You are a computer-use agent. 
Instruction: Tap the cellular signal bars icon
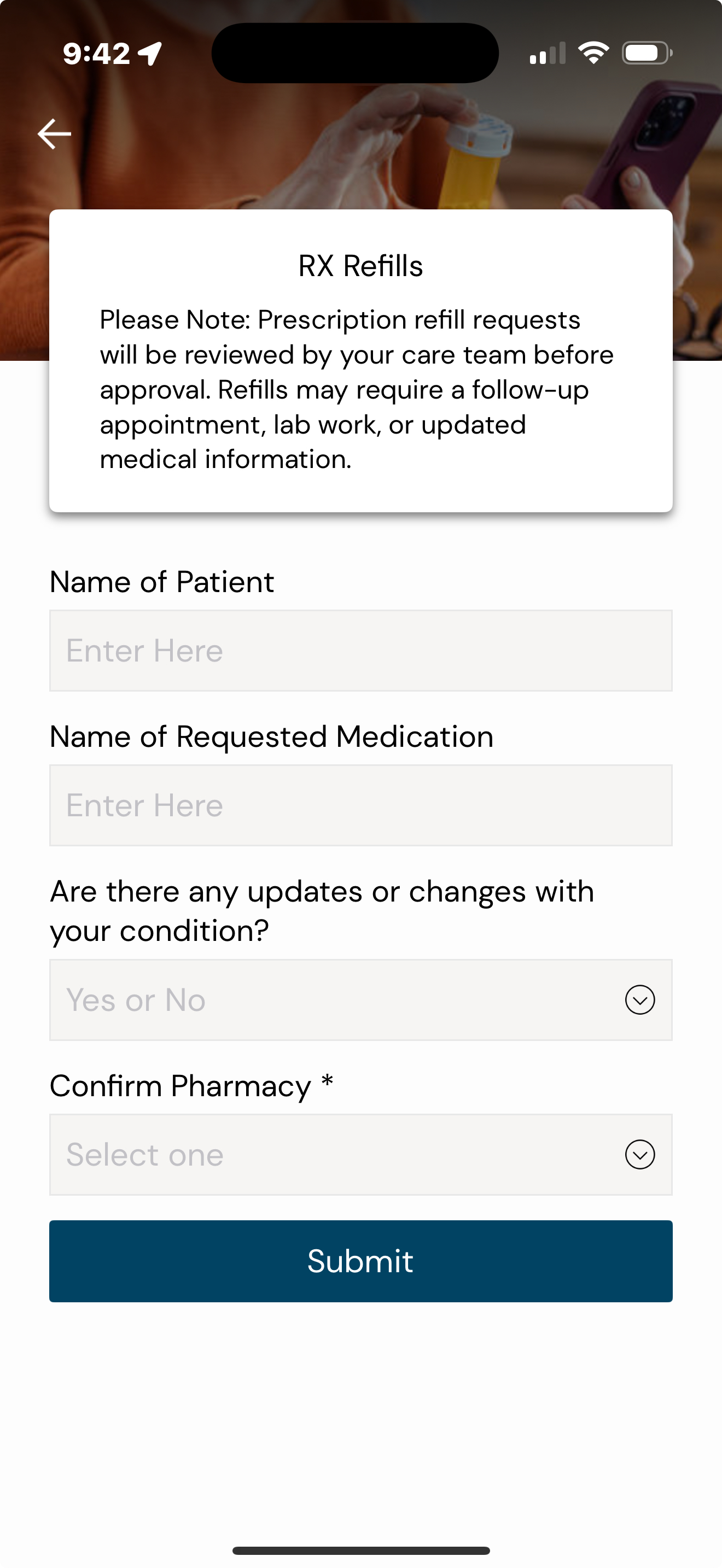(x=548, y=54)
